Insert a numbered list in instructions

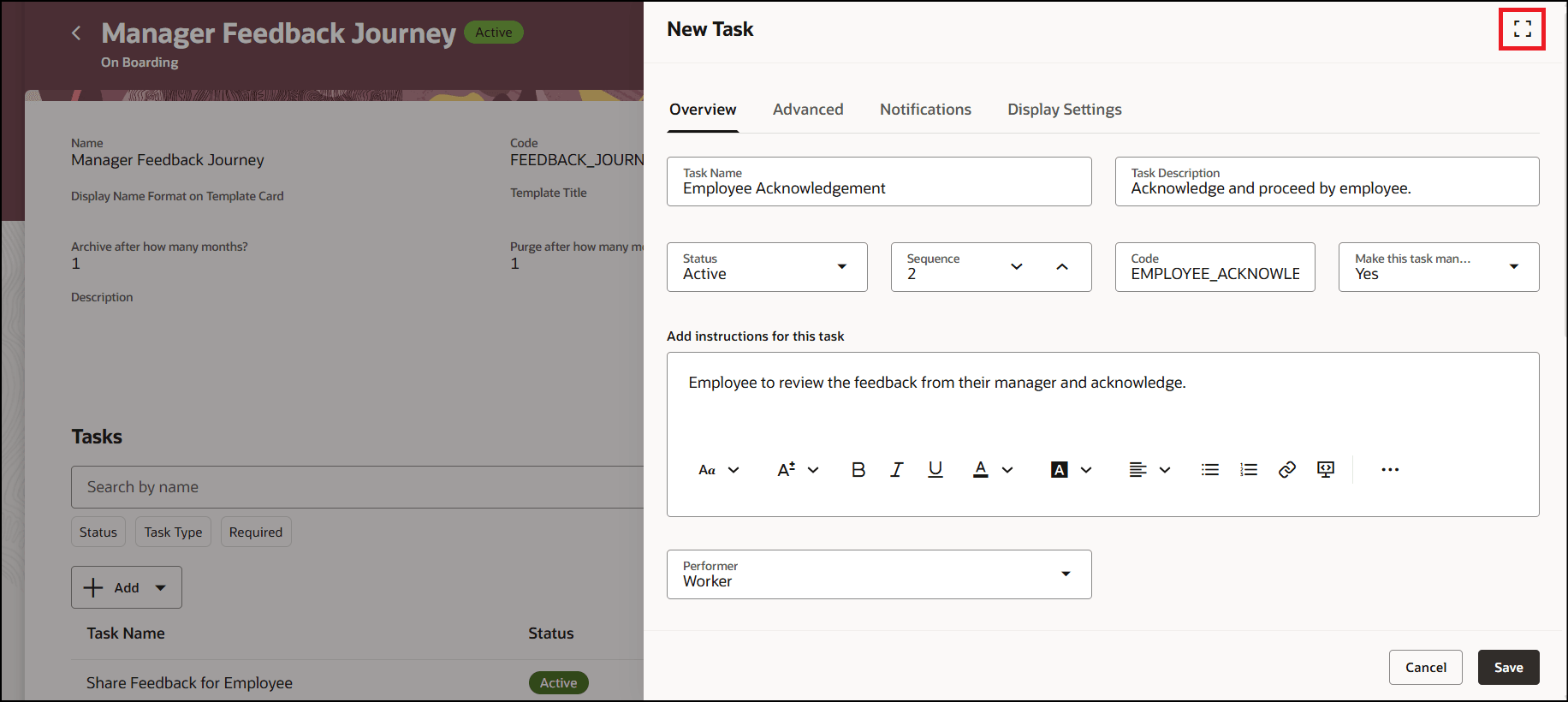[x=1249, y=469]
